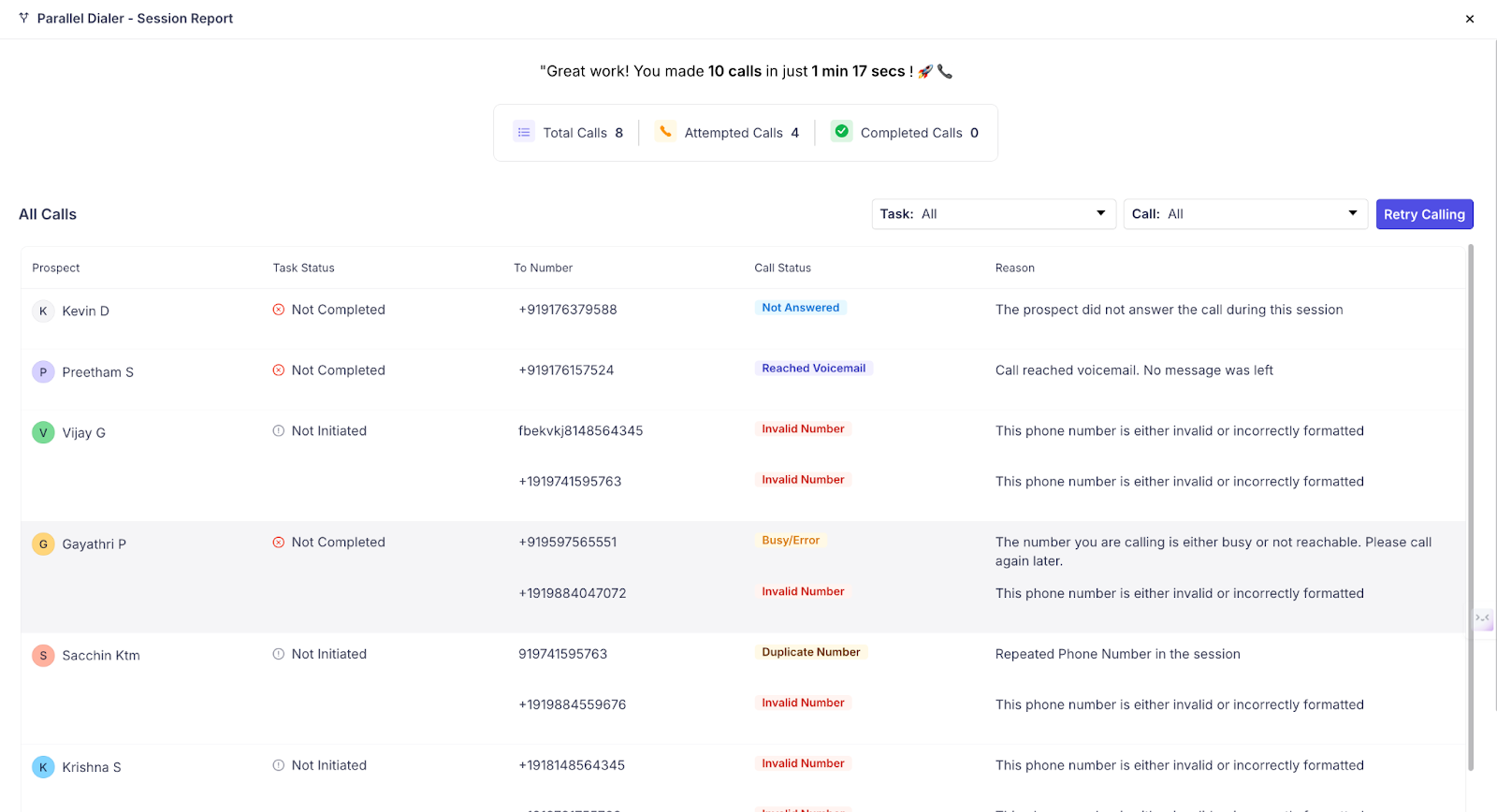Click the Attempted Calls phone icon
1497x812 pixels.
pos(665,132)
